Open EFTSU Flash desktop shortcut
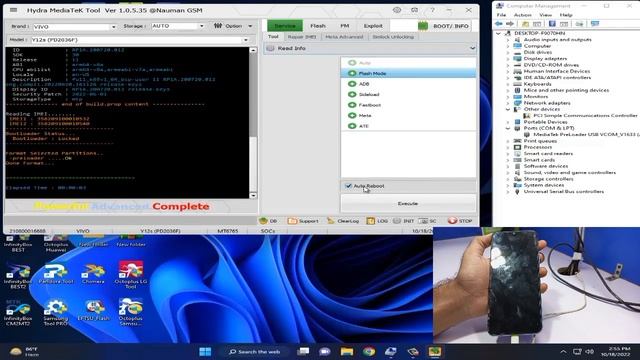The image size is (640, 360). (x=93, y=311)
